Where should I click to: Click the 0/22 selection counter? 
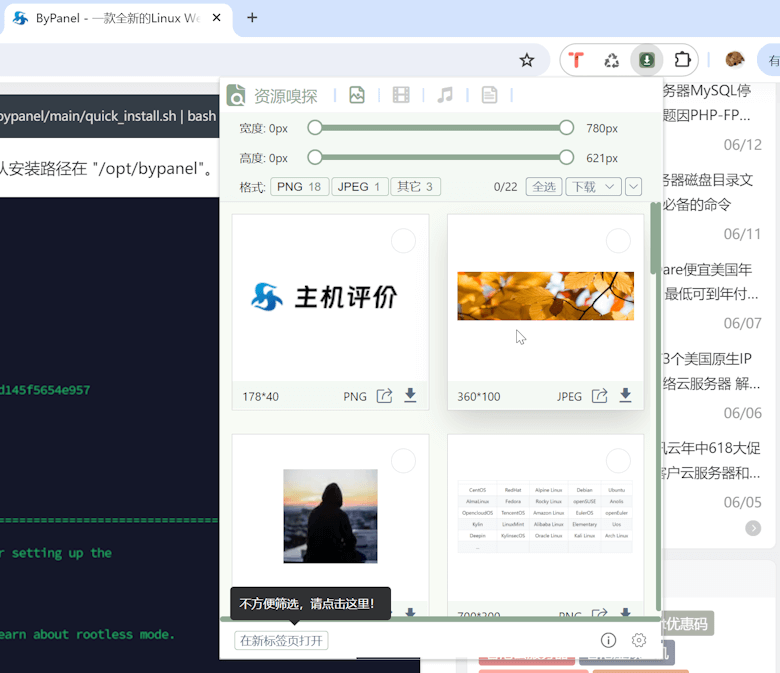505,187
